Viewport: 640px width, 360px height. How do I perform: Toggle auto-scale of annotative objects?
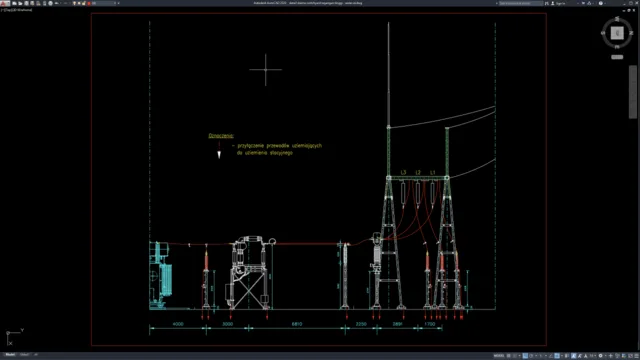[x=580, y=356]
